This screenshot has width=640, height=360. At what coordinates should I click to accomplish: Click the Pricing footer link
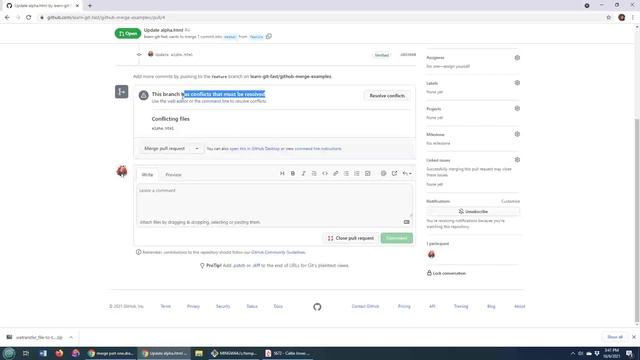coord(404,306)
